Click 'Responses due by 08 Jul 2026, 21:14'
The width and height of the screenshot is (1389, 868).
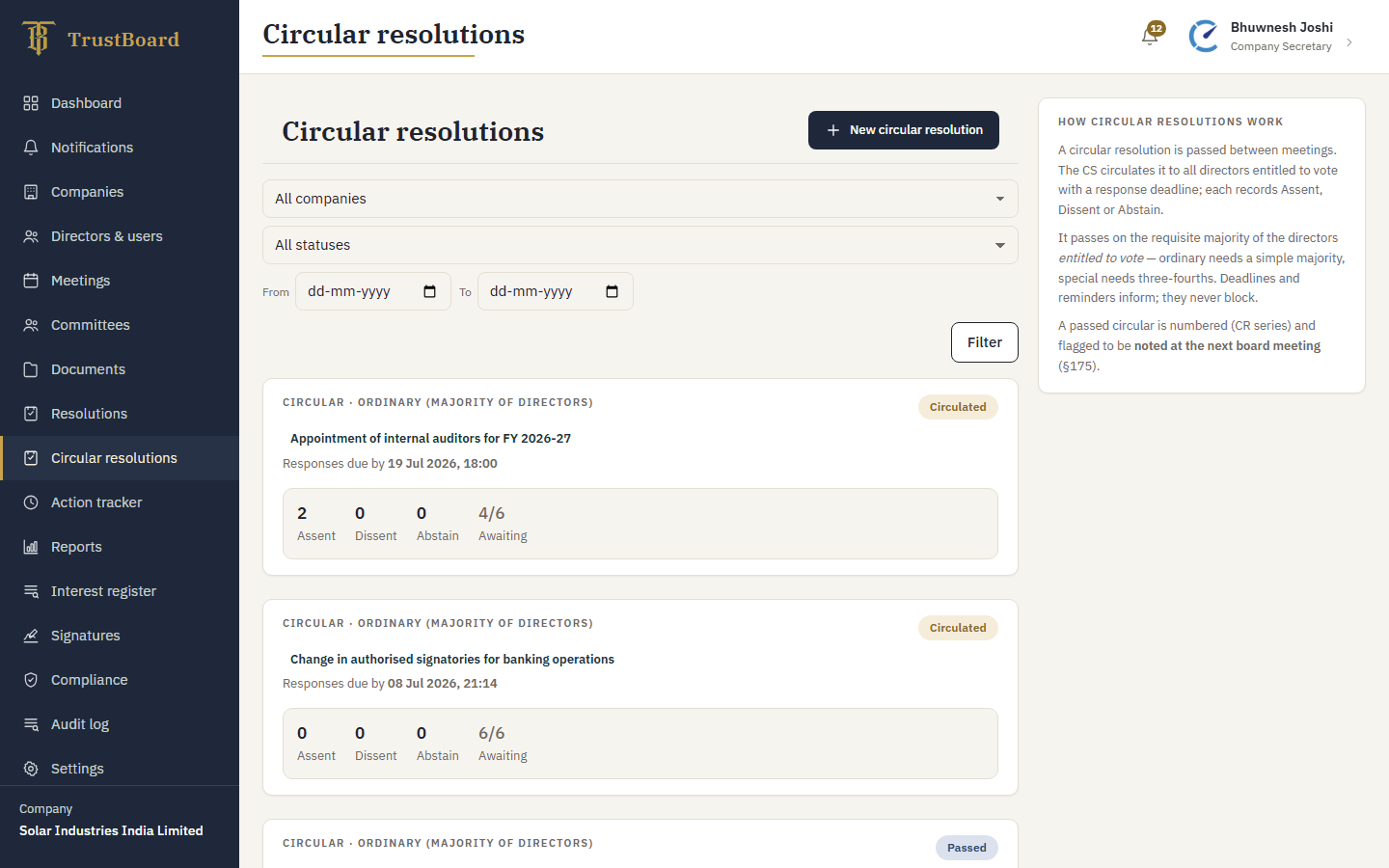(390, 683)
